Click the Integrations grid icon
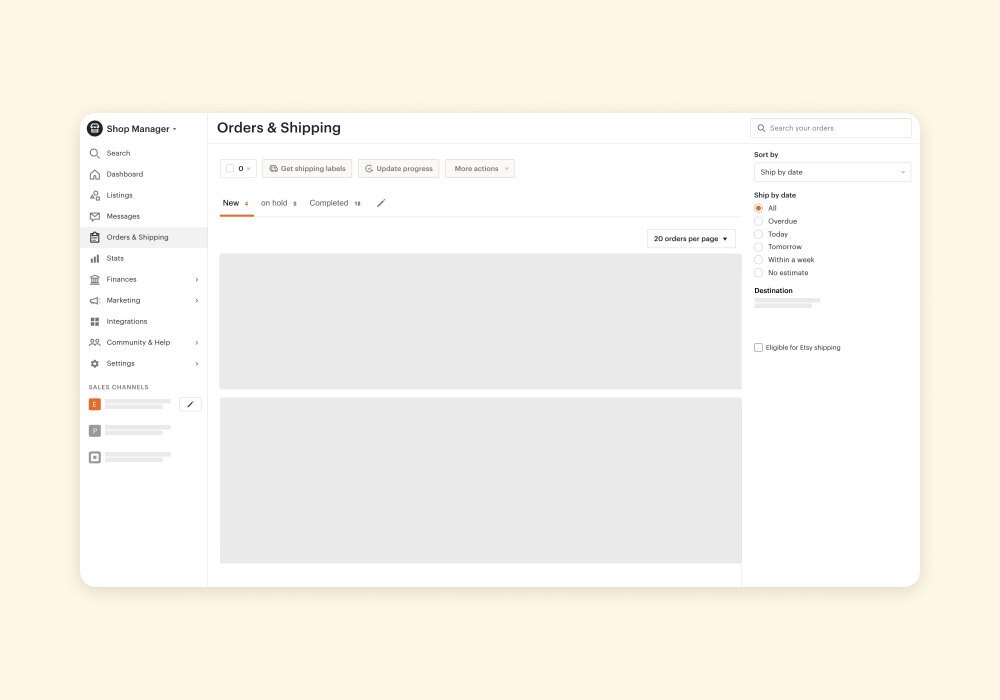Image resolution: width=1000 pixels, height=700 pixels. (94, 321)
